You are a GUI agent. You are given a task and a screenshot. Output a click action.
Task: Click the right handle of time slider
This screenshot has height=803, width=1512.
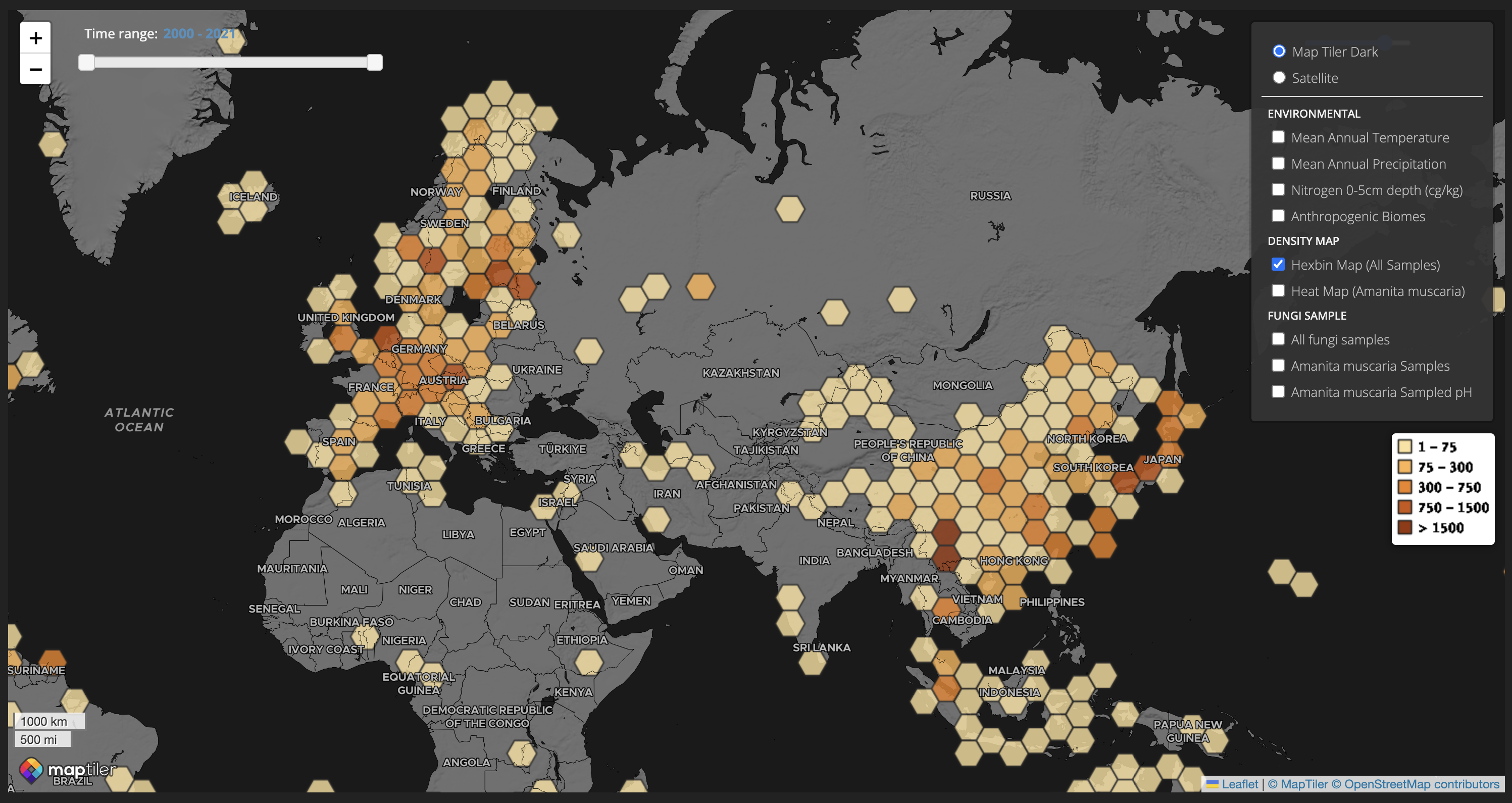[x=375, y=62]
